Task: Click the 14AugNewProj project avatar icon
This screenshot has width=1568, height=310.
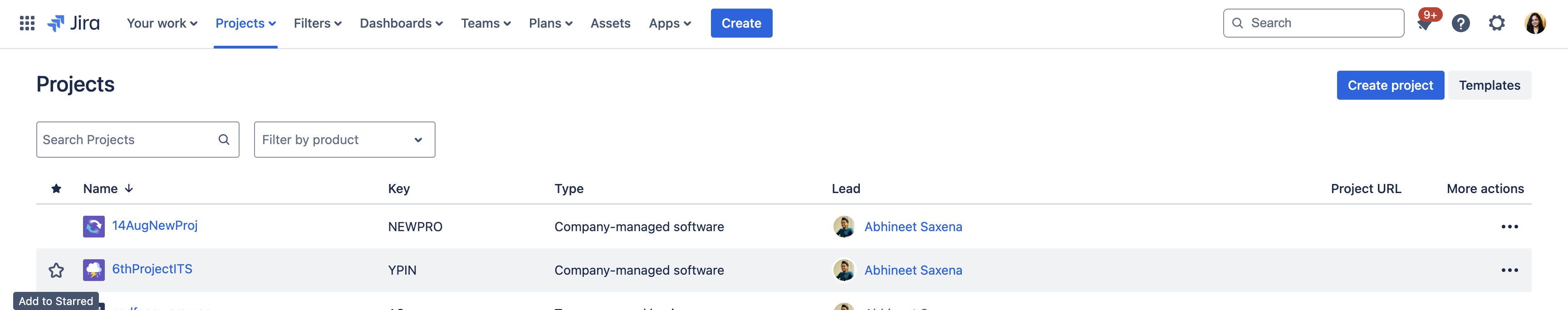Action: pos(94,227)
